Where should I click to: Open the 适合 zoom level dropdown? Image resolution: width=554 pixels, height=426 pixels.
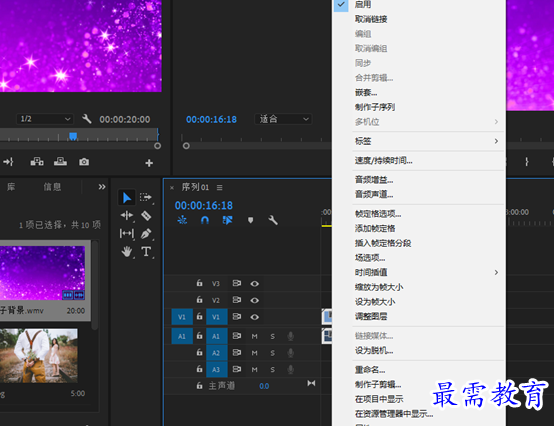(x=283, y=119)
